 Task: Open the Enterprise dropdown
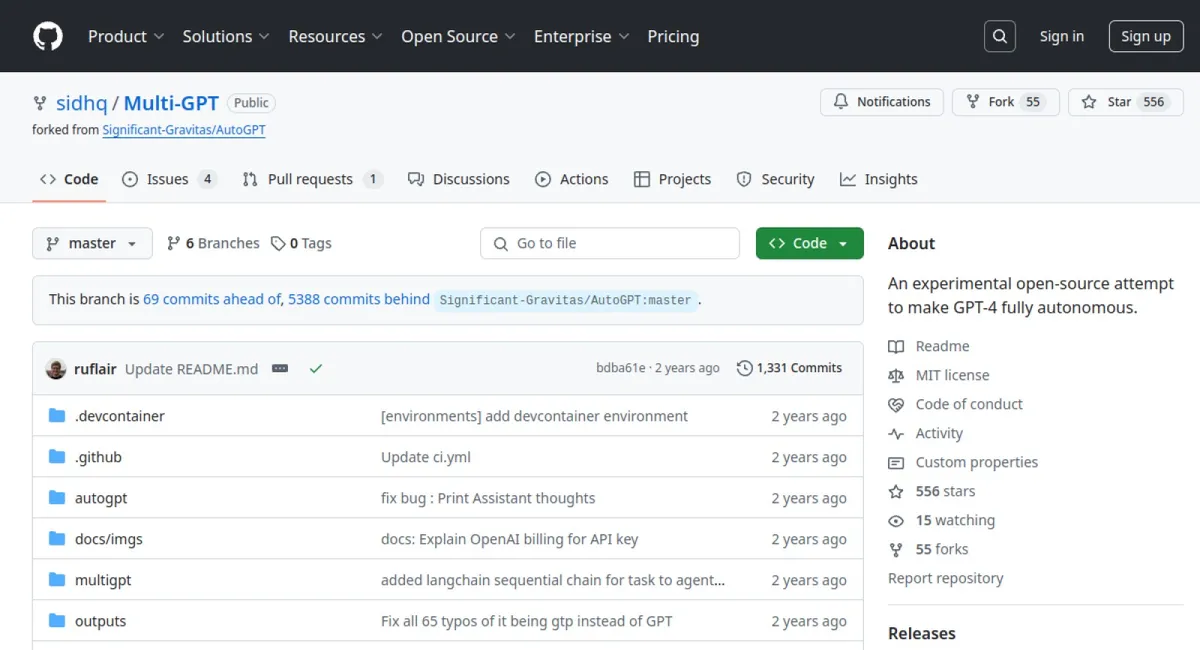582,36
